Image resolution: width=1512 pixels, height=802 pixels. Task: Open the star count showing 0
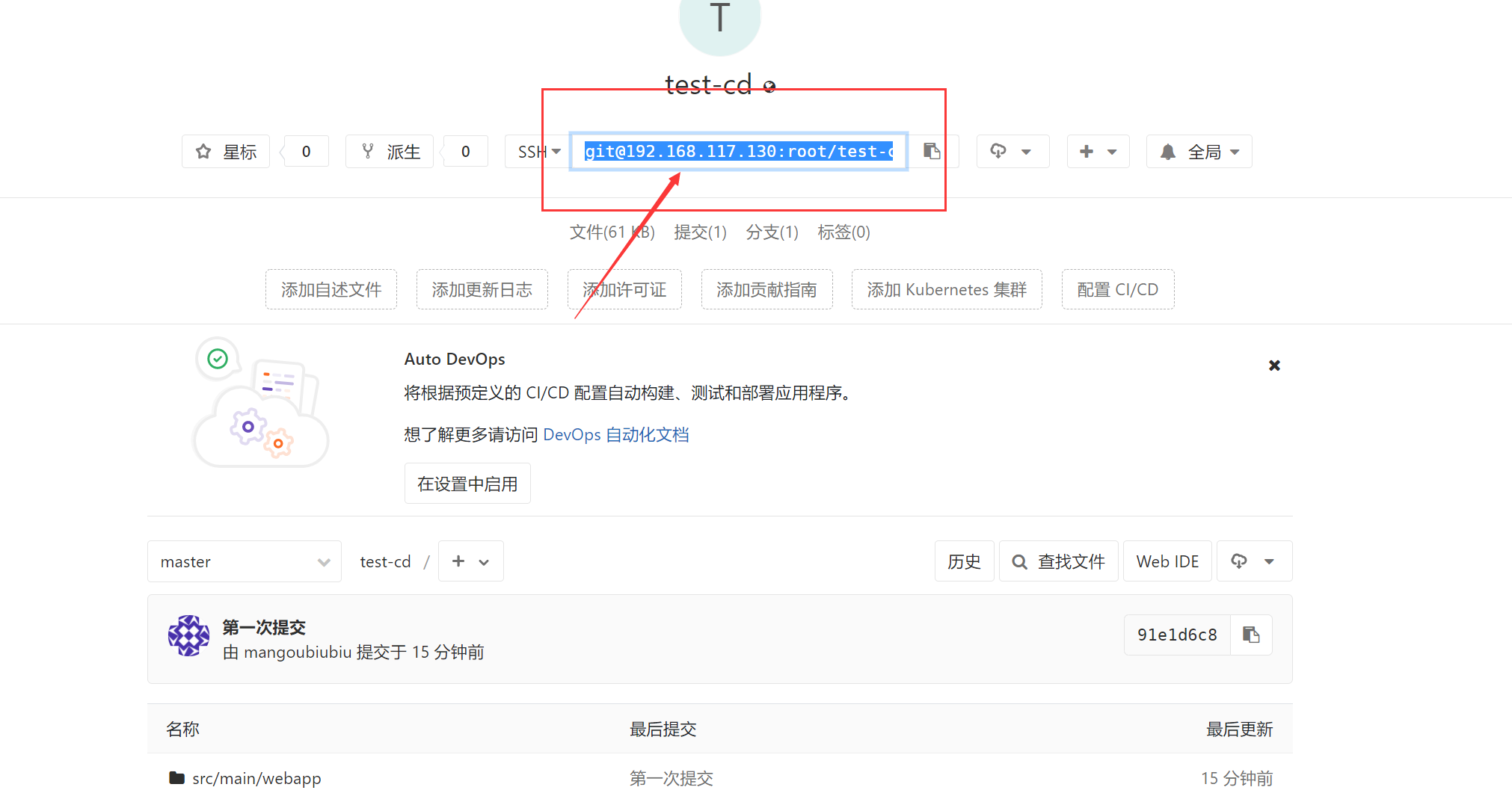point(306,152)
